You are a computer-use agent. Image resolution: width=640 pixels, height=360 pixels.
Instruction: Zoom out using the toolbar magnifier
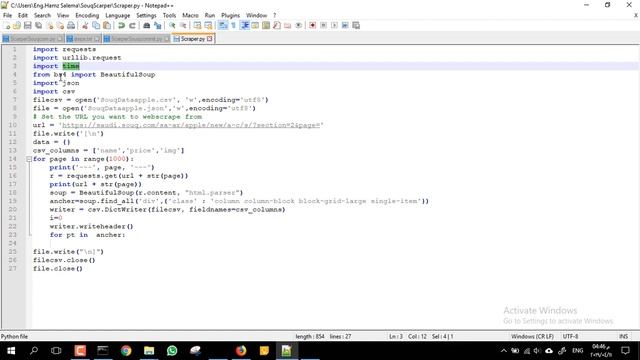[x=183, y=25]
